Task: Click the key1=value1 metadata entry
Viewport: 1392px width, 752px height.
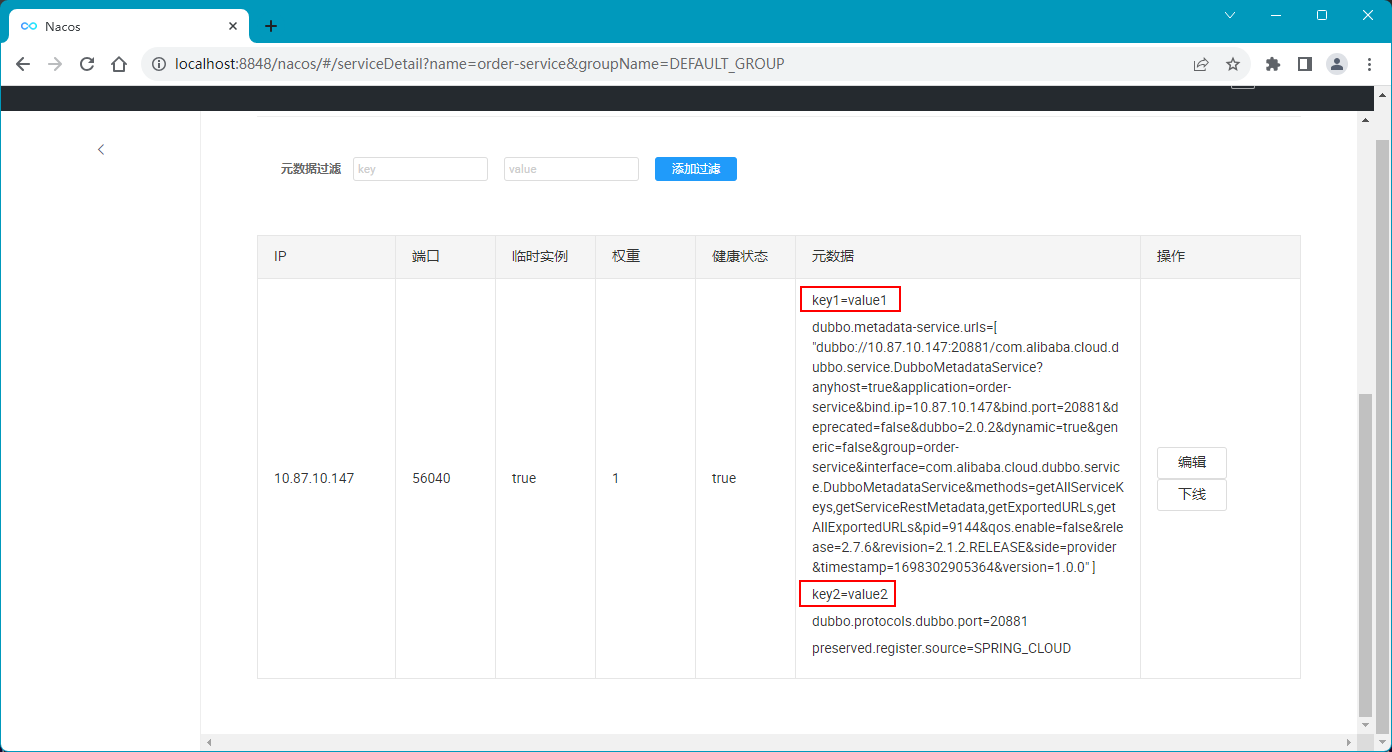Action: coord(850,300)
